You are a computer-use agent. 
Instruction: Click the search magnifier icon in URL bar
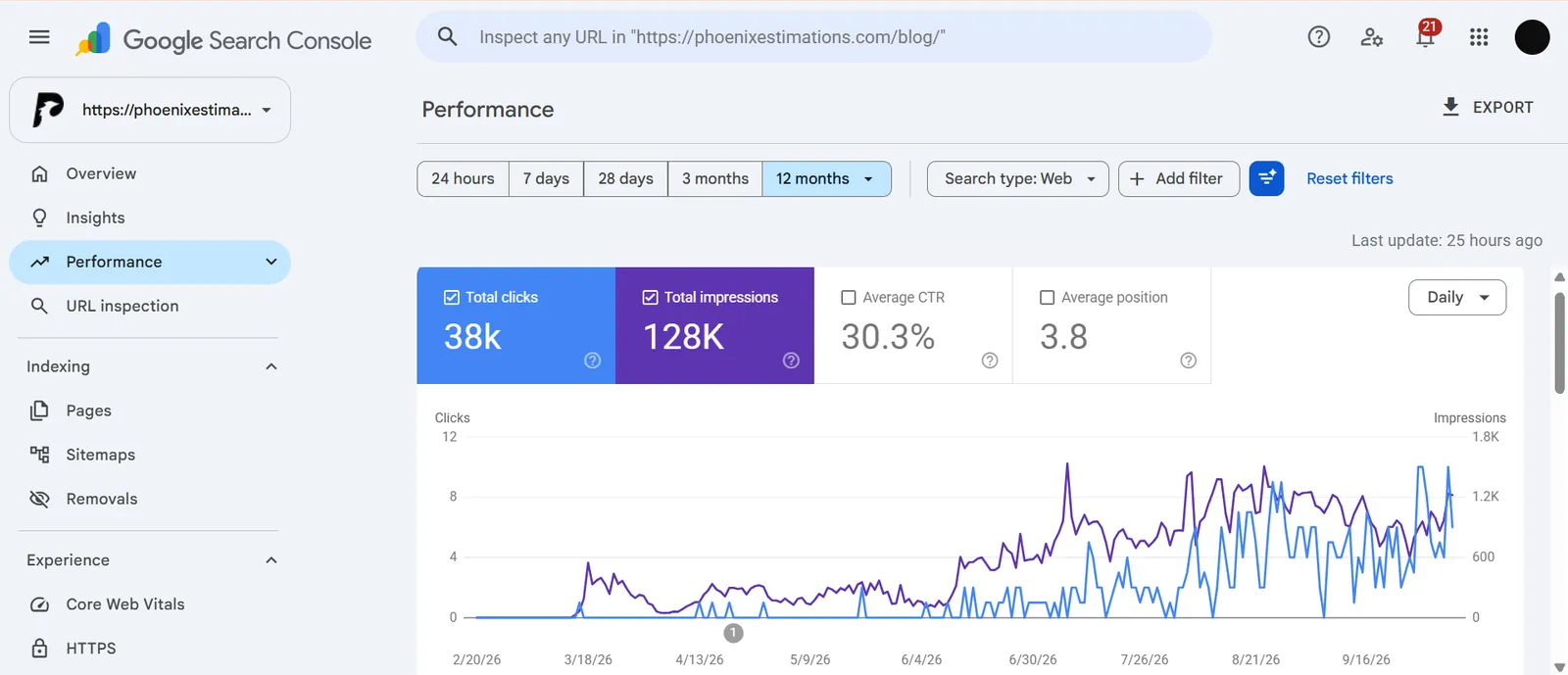[448, 37]
